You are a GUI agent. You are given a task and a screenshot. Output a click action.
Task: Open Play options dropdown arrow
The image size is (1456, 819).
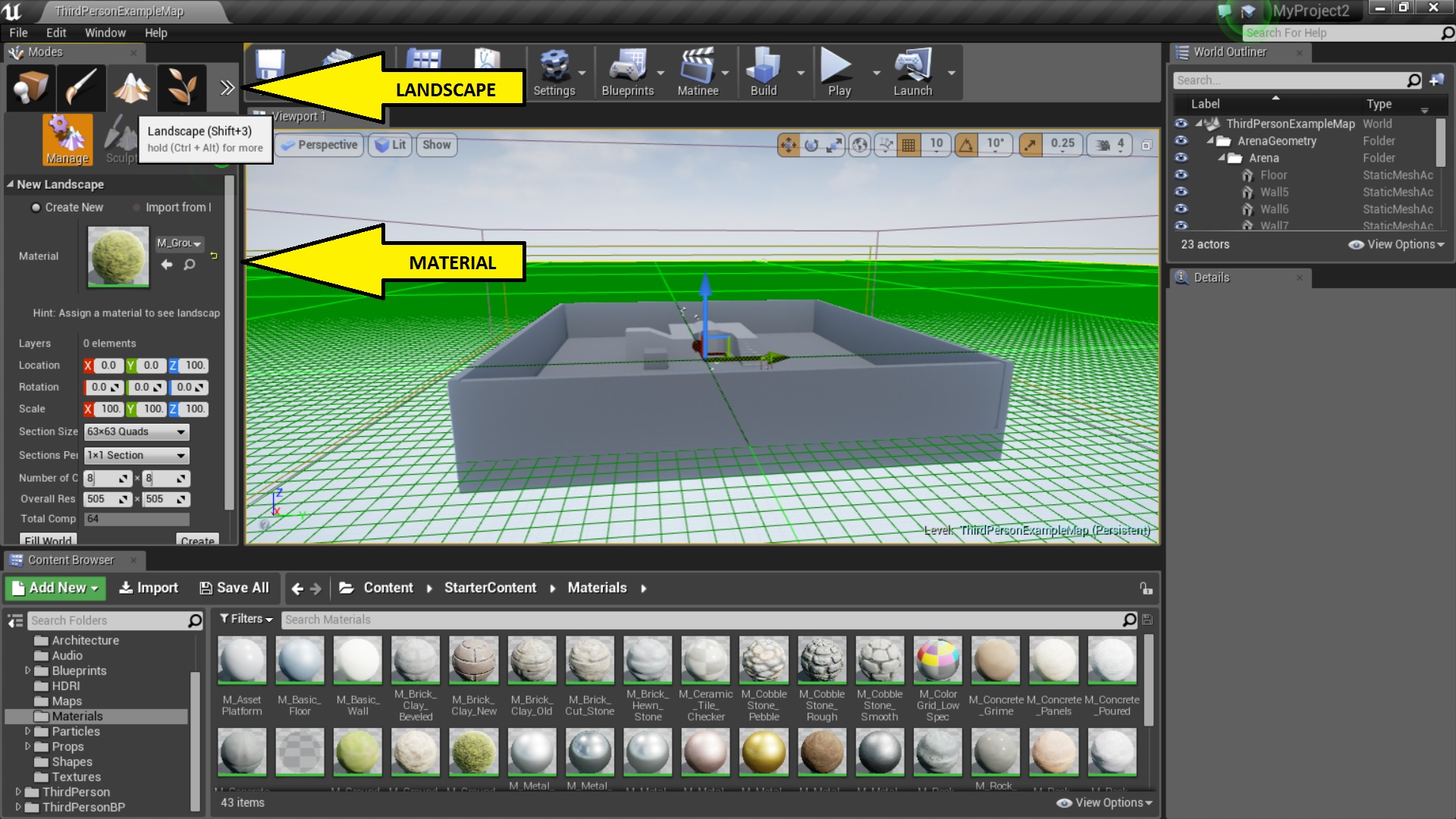coord(877,73)
